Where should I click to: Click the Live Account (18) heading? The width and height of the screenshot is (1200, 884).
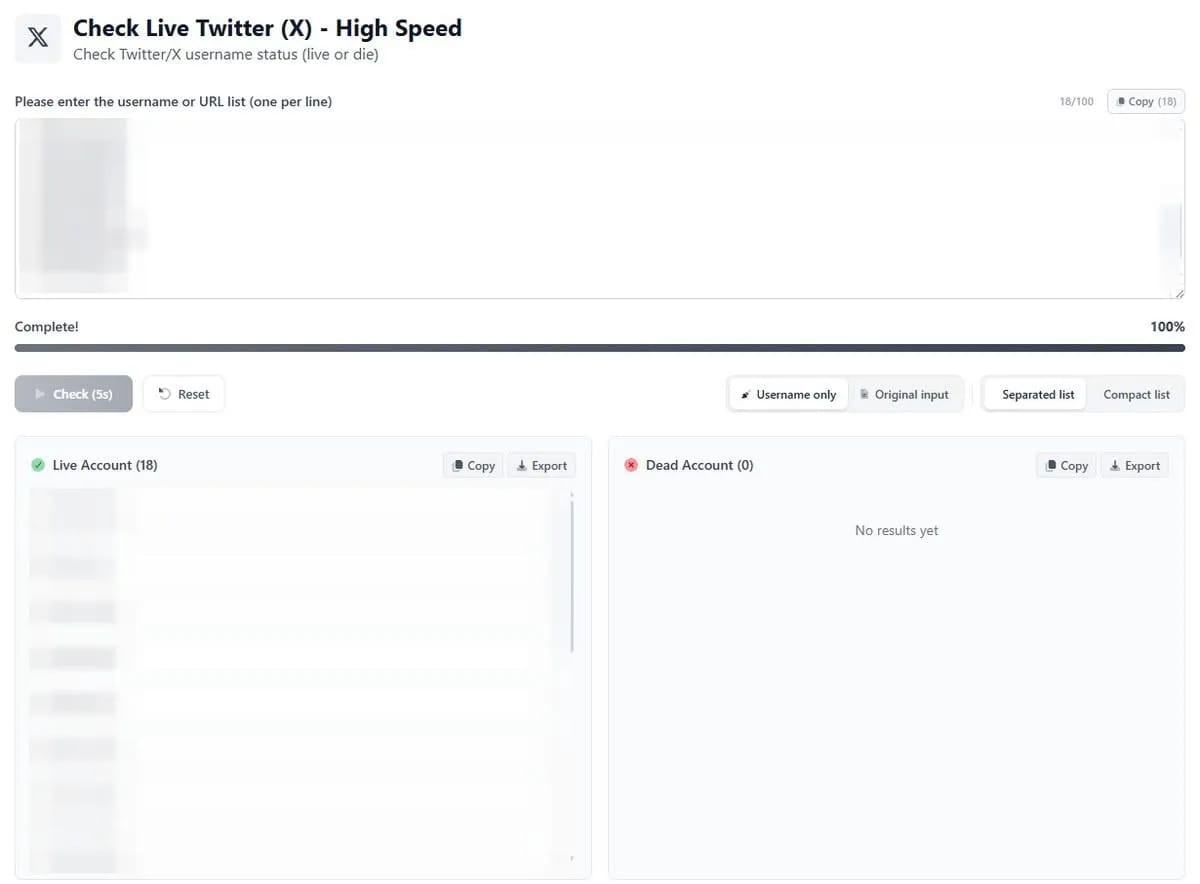[x=105, y=465]
